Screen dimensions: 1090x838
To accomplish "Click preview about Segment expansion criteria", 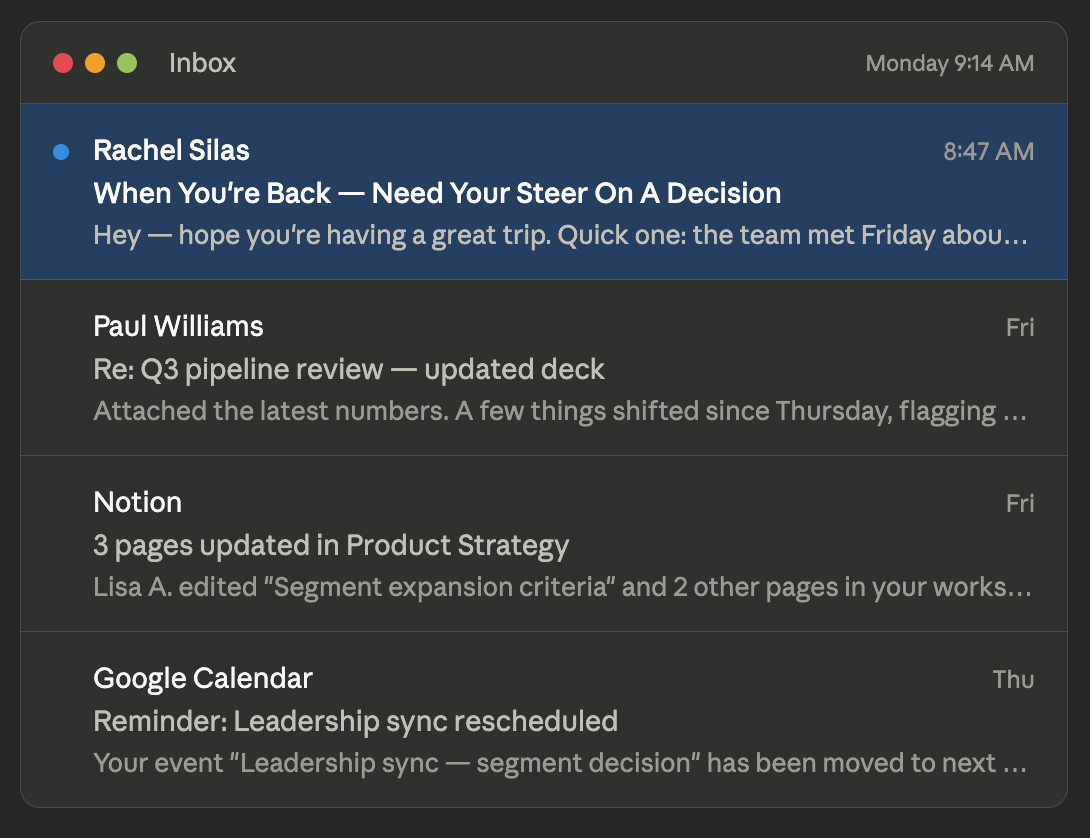I will pyautogui.click(x=560, y=587).
